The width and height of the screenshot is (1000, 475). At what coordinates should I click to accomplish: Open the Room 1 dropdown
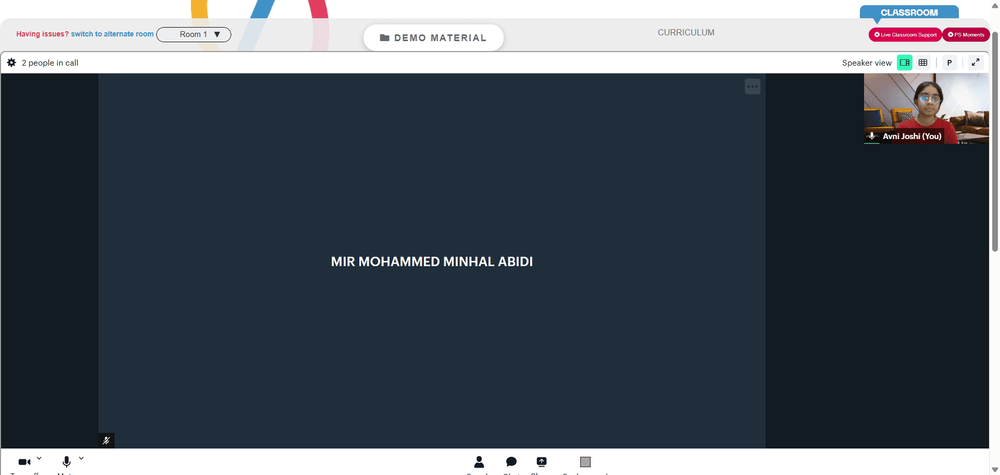pyautogui.click(x=194, y=34)
